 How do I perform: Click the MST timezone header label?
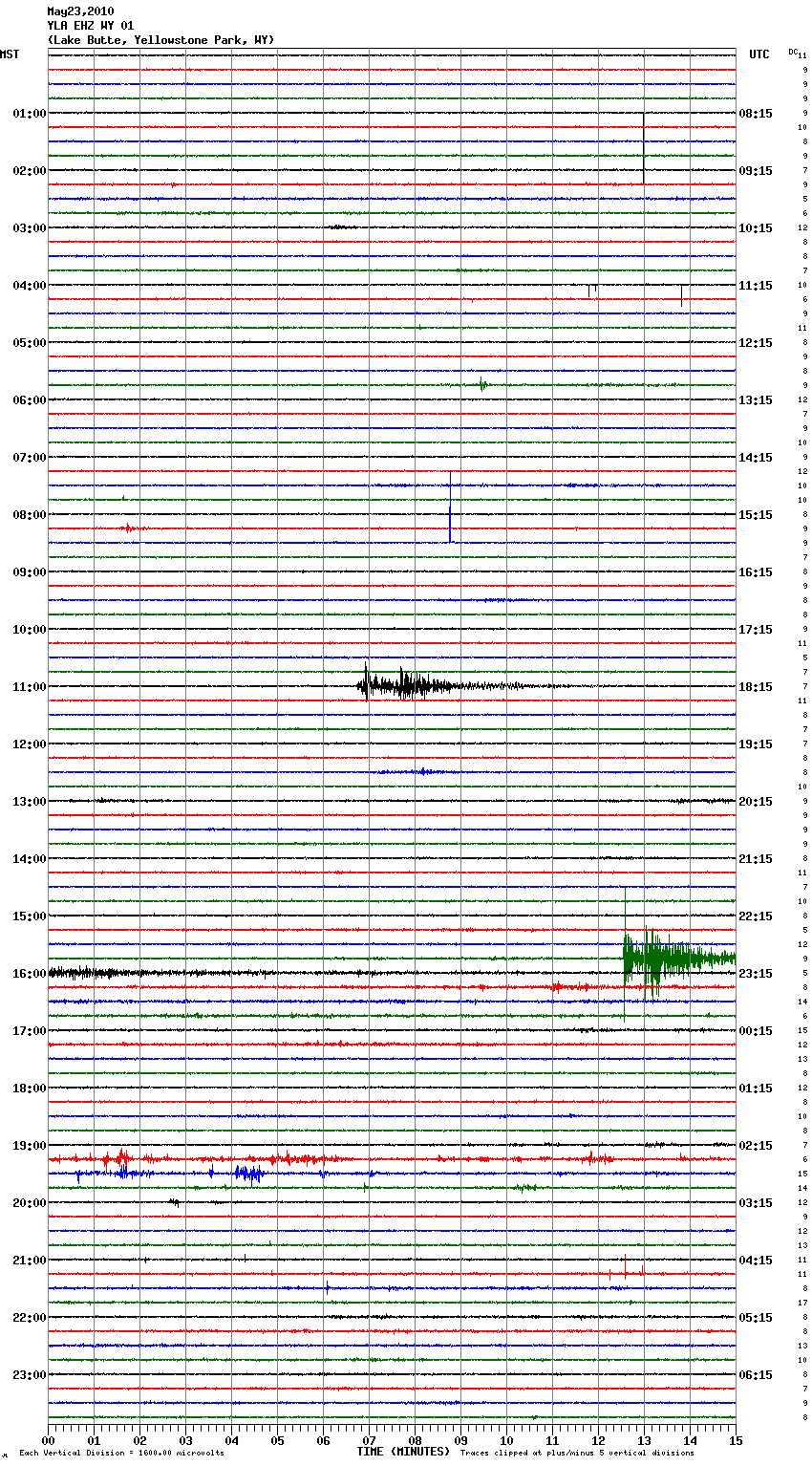pos(10,54)
